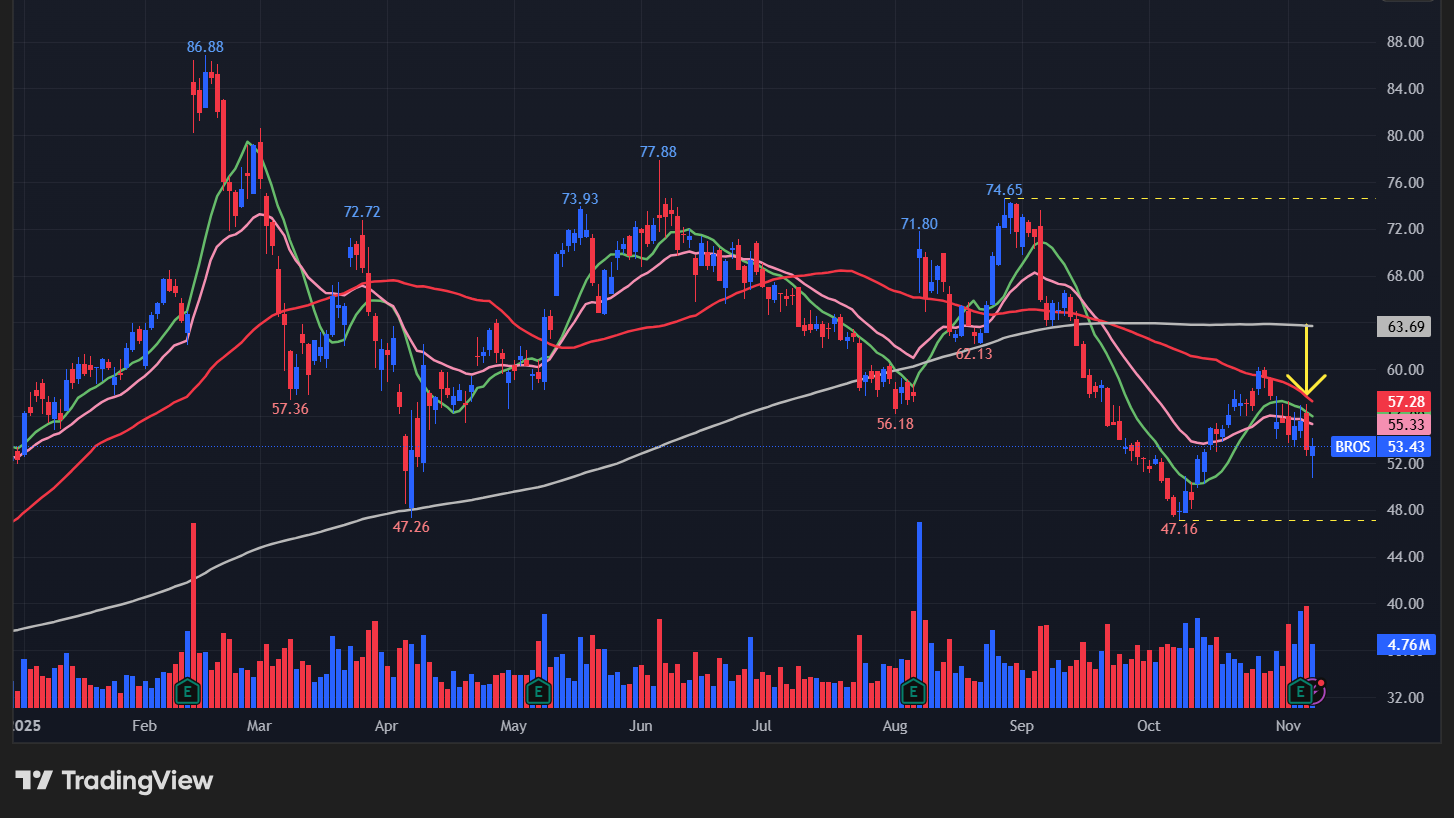Click the blue BROS symbol label
Viewport: 1454px width, 818px height.
coord(1352,446)
